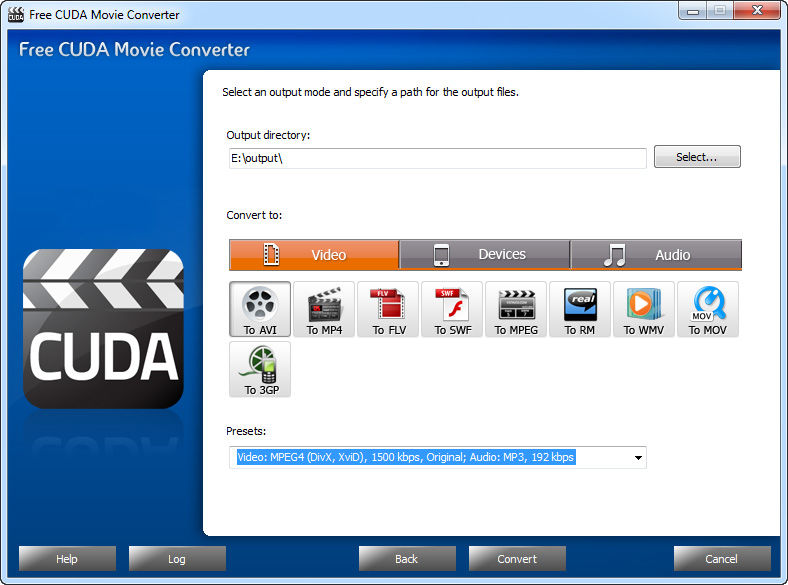Open the Log button
Screen dimensions: 788x585
[177, 559]
